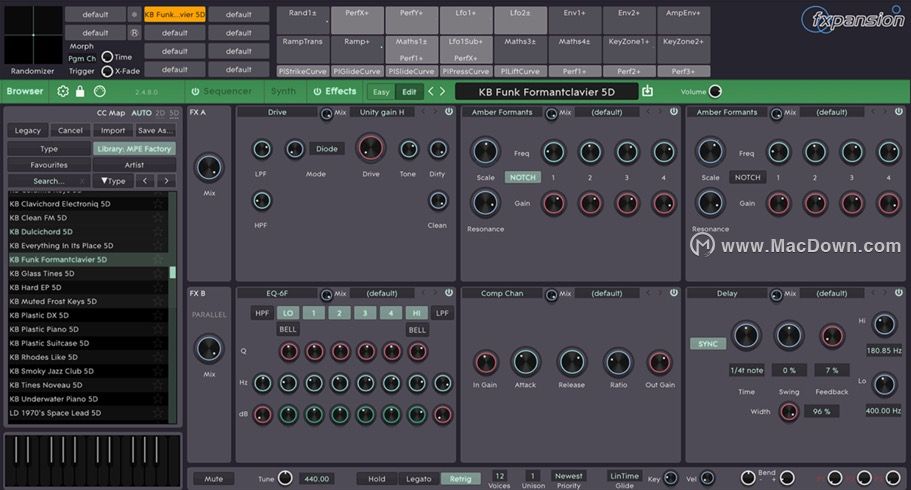Screen dimensions: 911x490
Task: Toggle power icon of right Amber Formants
Action: point(899,112)
